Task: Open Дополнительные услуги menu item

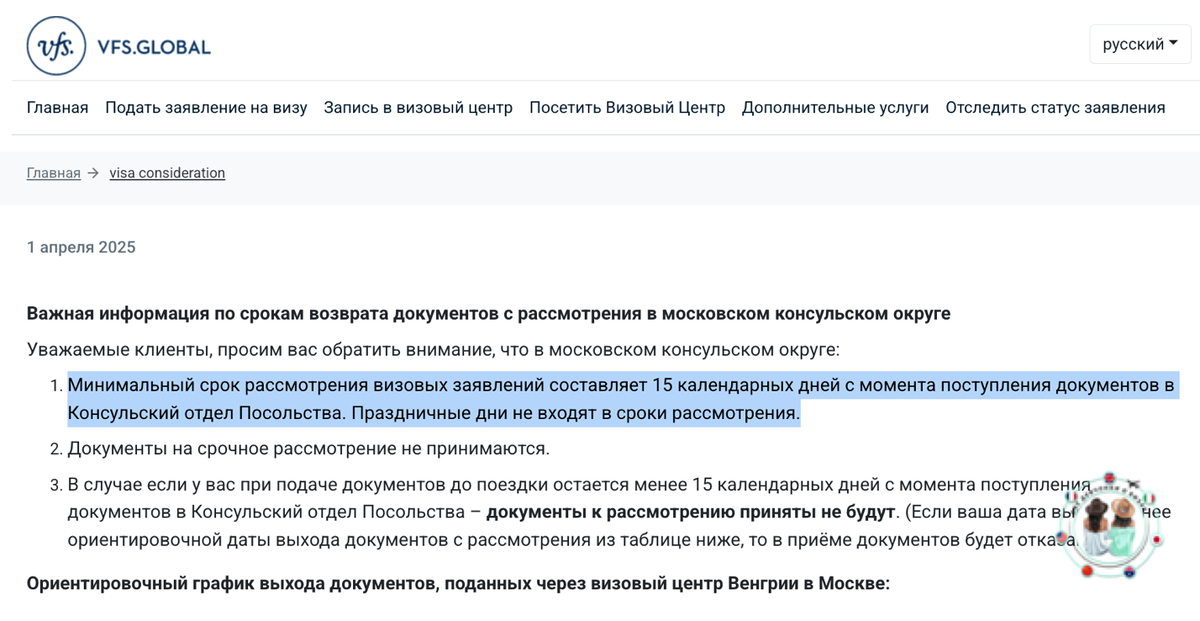Action: (835, 107)
